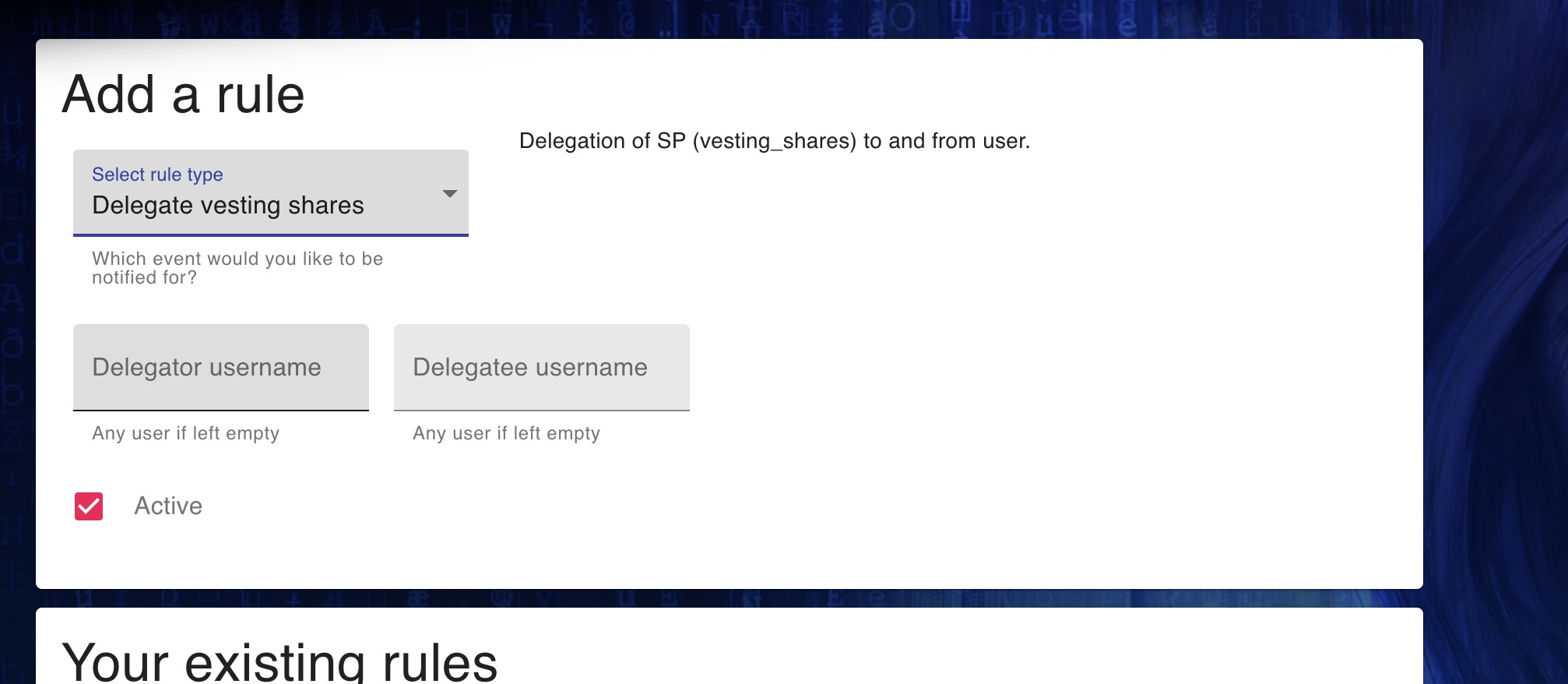
Task: Focus the Delegatee username field
Action: [x=542, y=368]
